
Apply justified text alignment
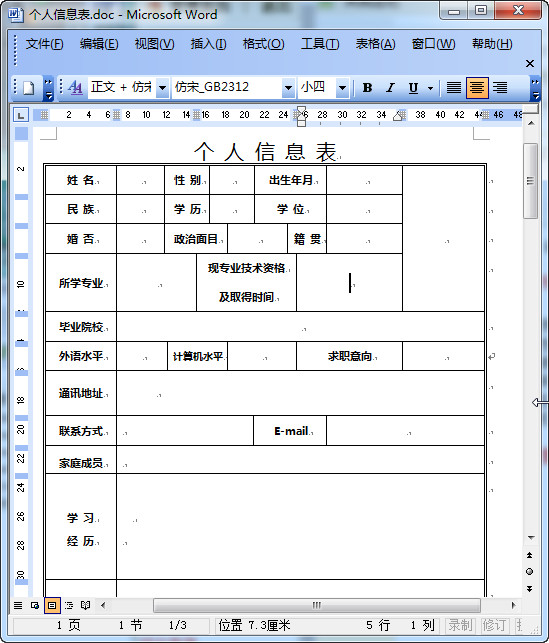point(453,88)
